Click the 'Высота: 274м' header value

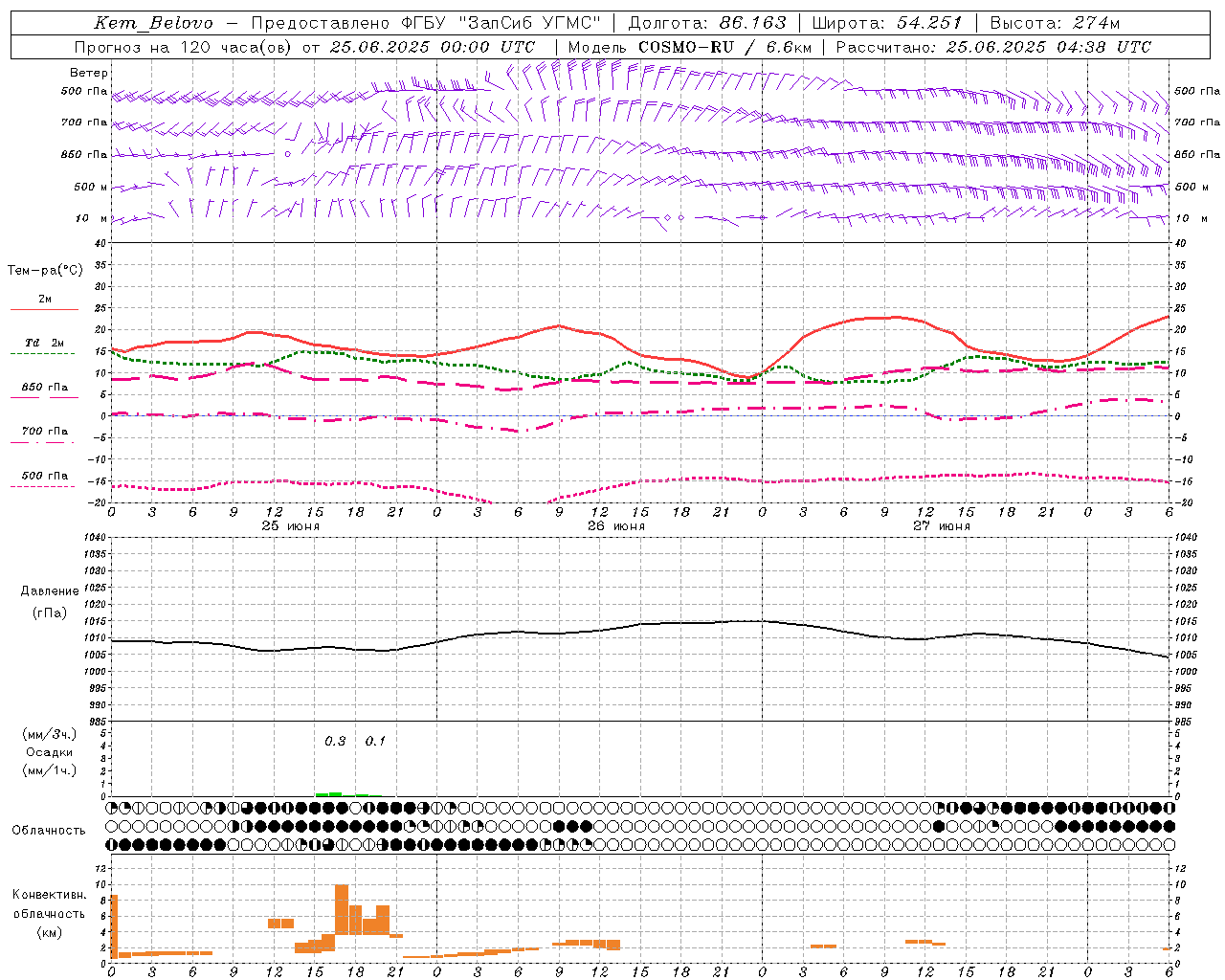[1055, 23]
